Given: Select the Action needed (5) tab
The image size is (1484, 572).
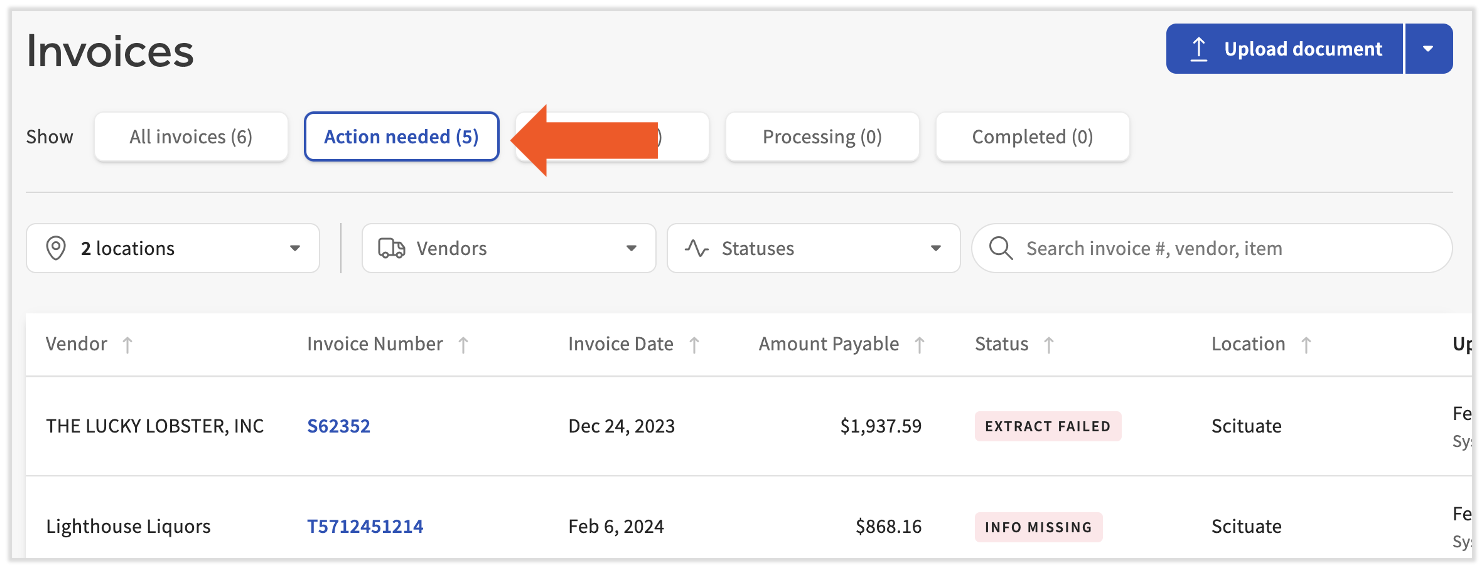Looking at the screenshot, I should click(401, 137).
